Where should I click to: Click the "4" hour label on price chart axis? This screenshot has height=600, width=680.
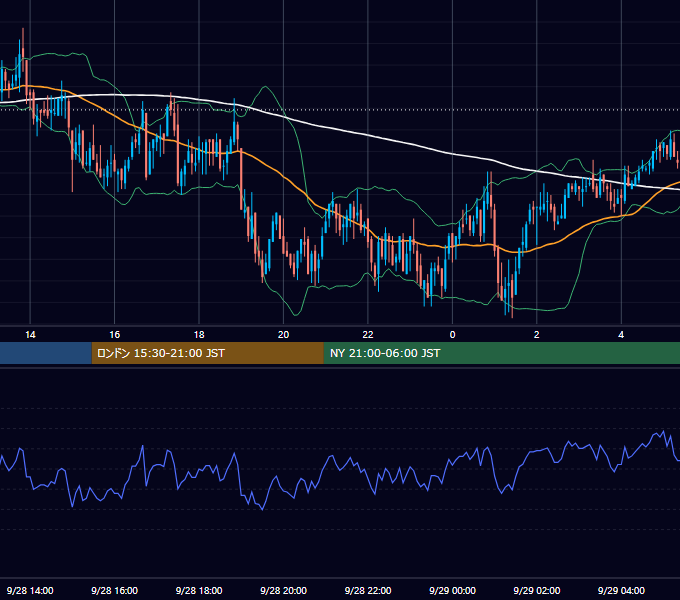point(621,335)
